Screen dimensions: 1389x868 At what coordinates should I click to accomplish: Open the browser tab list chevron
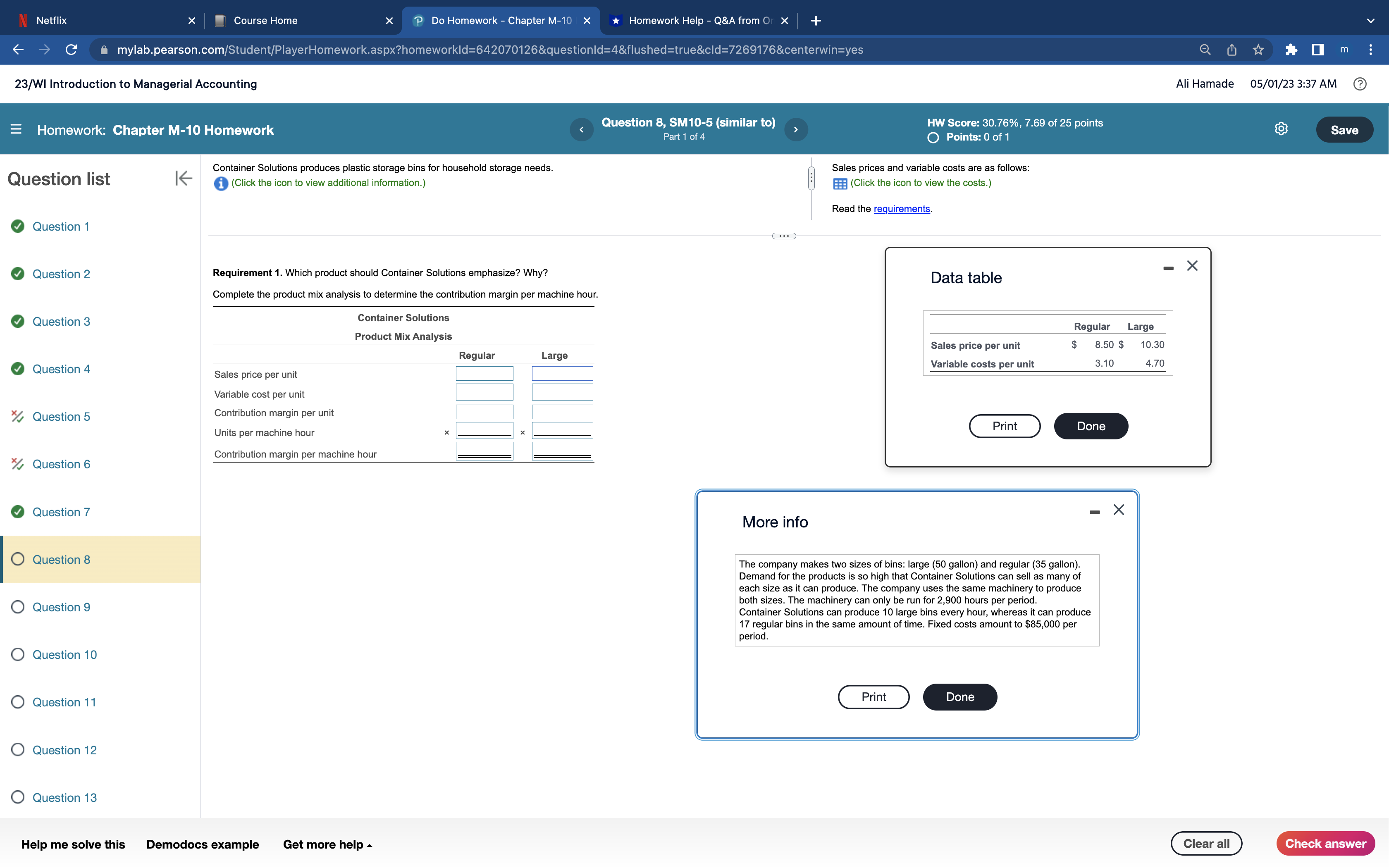pos(1371,21)
